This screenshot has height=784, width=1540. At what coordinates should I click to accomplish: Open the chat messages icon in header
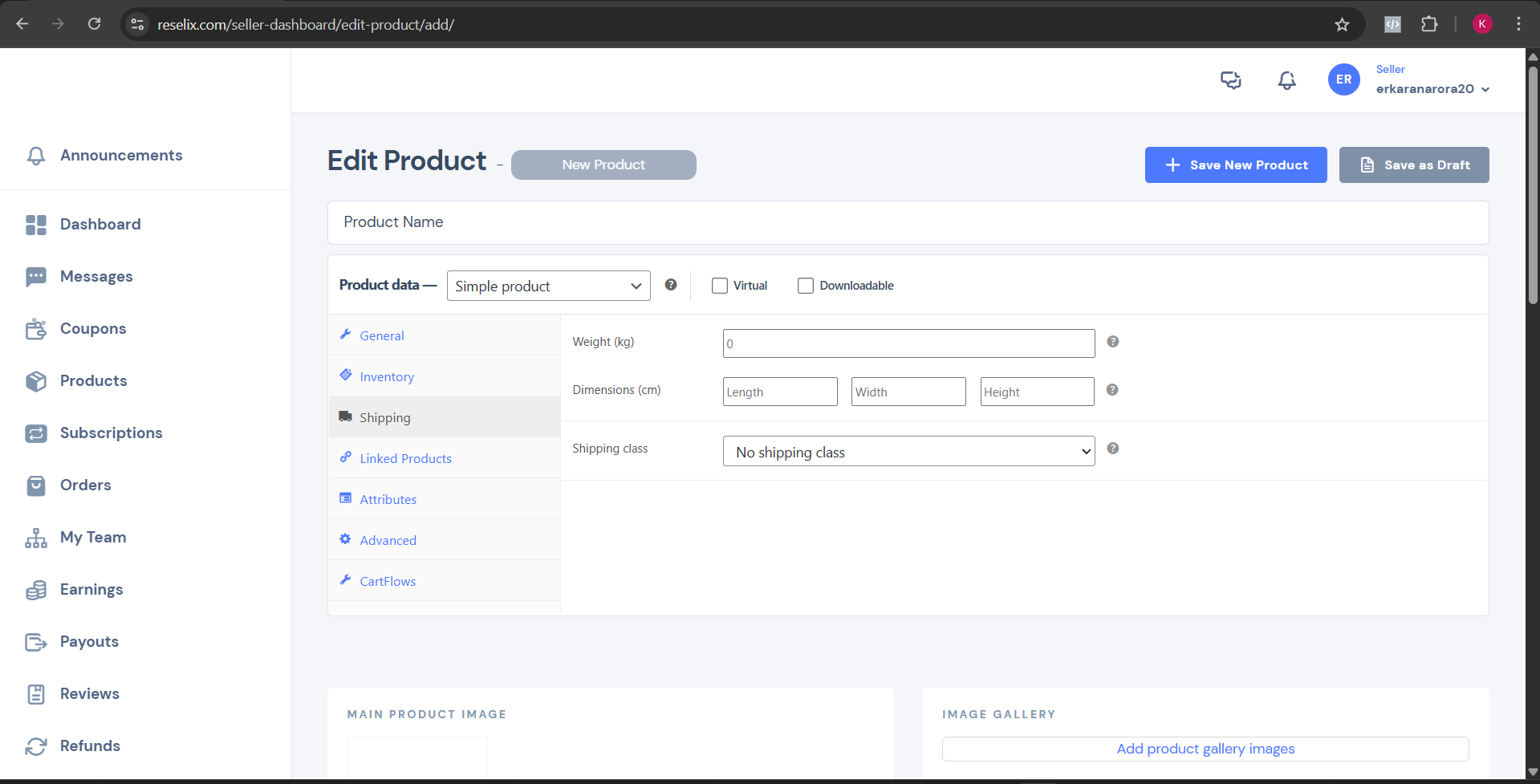pos(1230,79)
